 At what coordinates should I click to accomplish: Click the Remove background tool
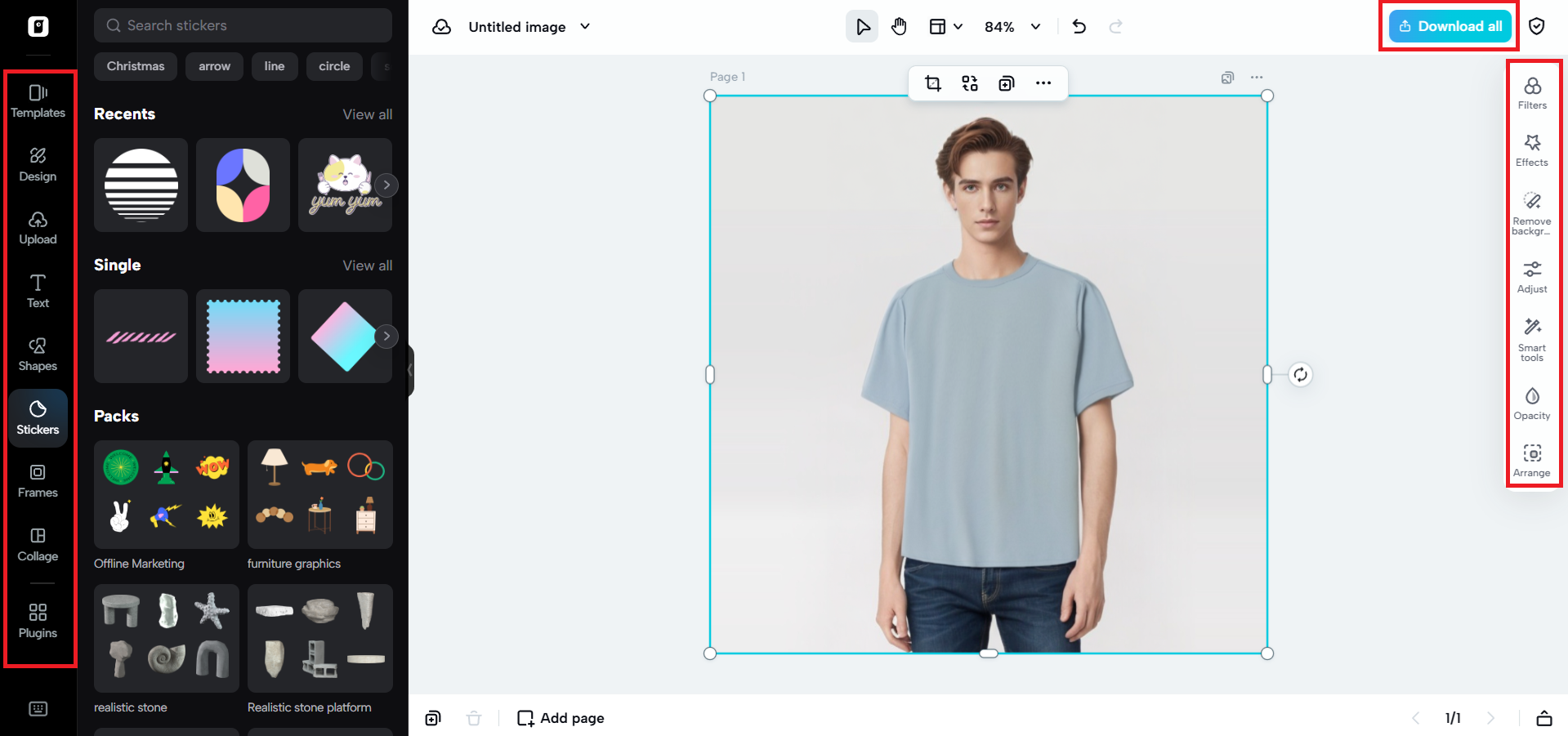1532,214
